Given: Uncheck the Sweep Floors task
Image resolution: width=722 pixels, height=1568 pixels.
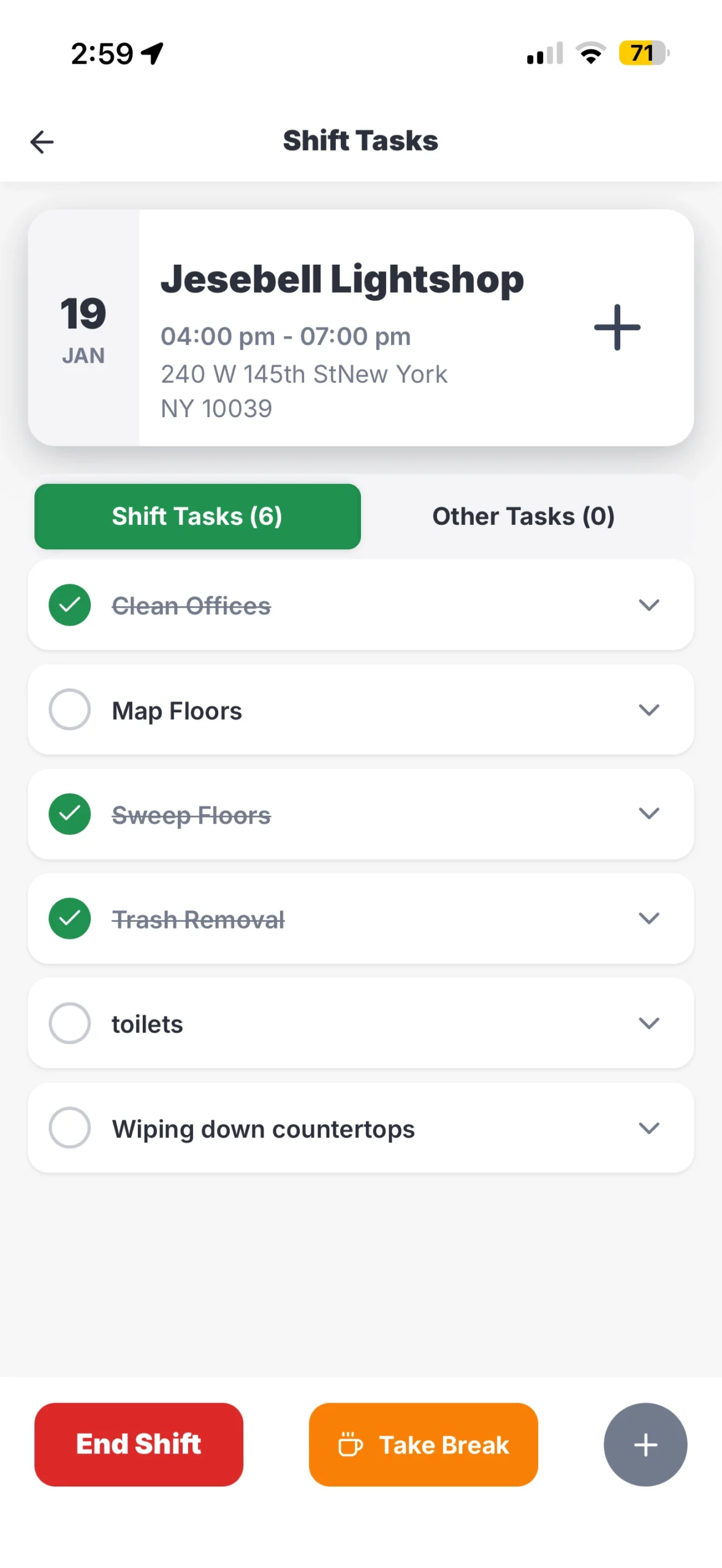Looking at the screenshot, I should (70, 814).
